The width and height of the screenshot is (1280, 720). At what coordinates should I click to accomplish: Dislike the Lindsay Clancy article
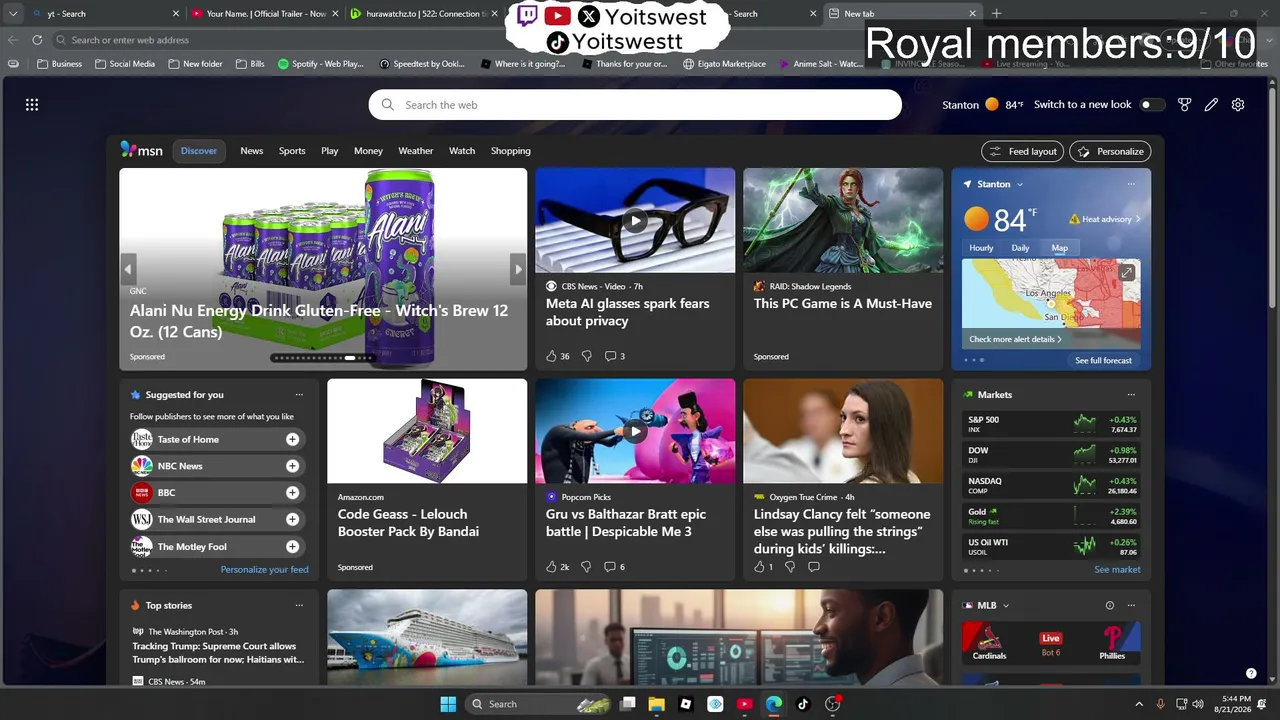[x=790, y=567]
